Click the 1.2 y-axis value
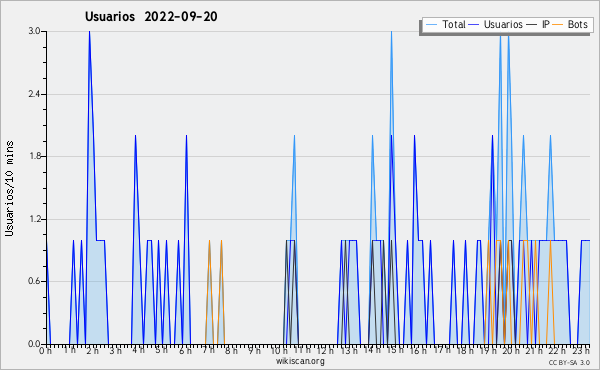 coord(35,219)
